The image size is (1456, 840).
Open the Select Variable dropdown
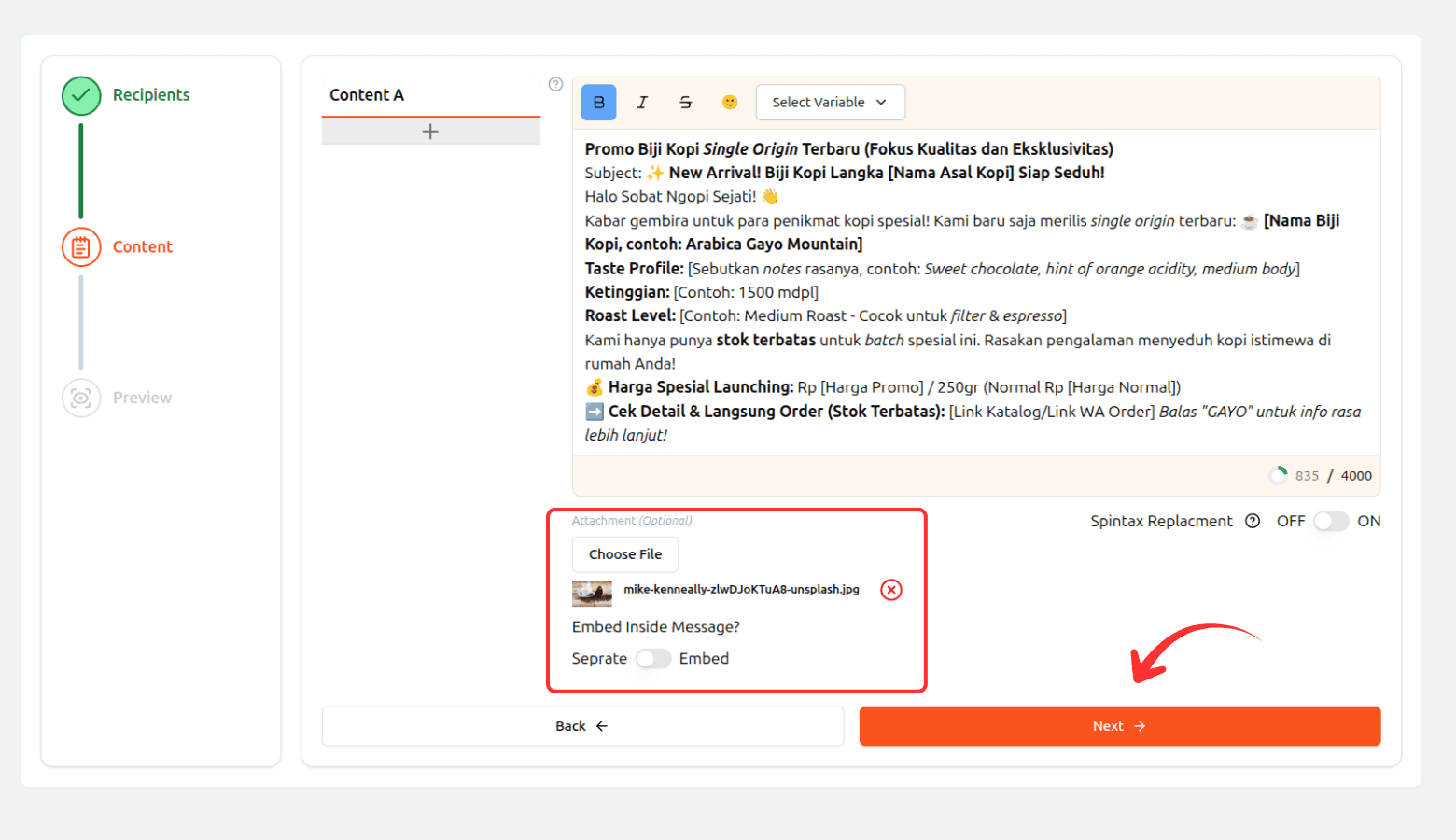pyautogui.click(x=830, y=103)
